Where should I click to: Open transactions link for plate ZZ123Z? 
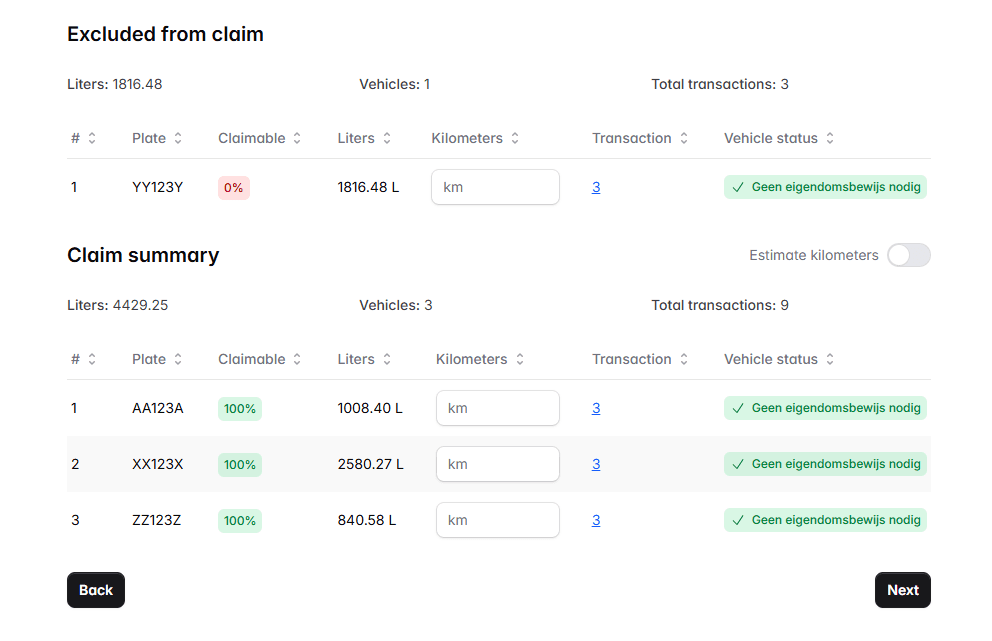pyautogui.click(x=596, y=520)
